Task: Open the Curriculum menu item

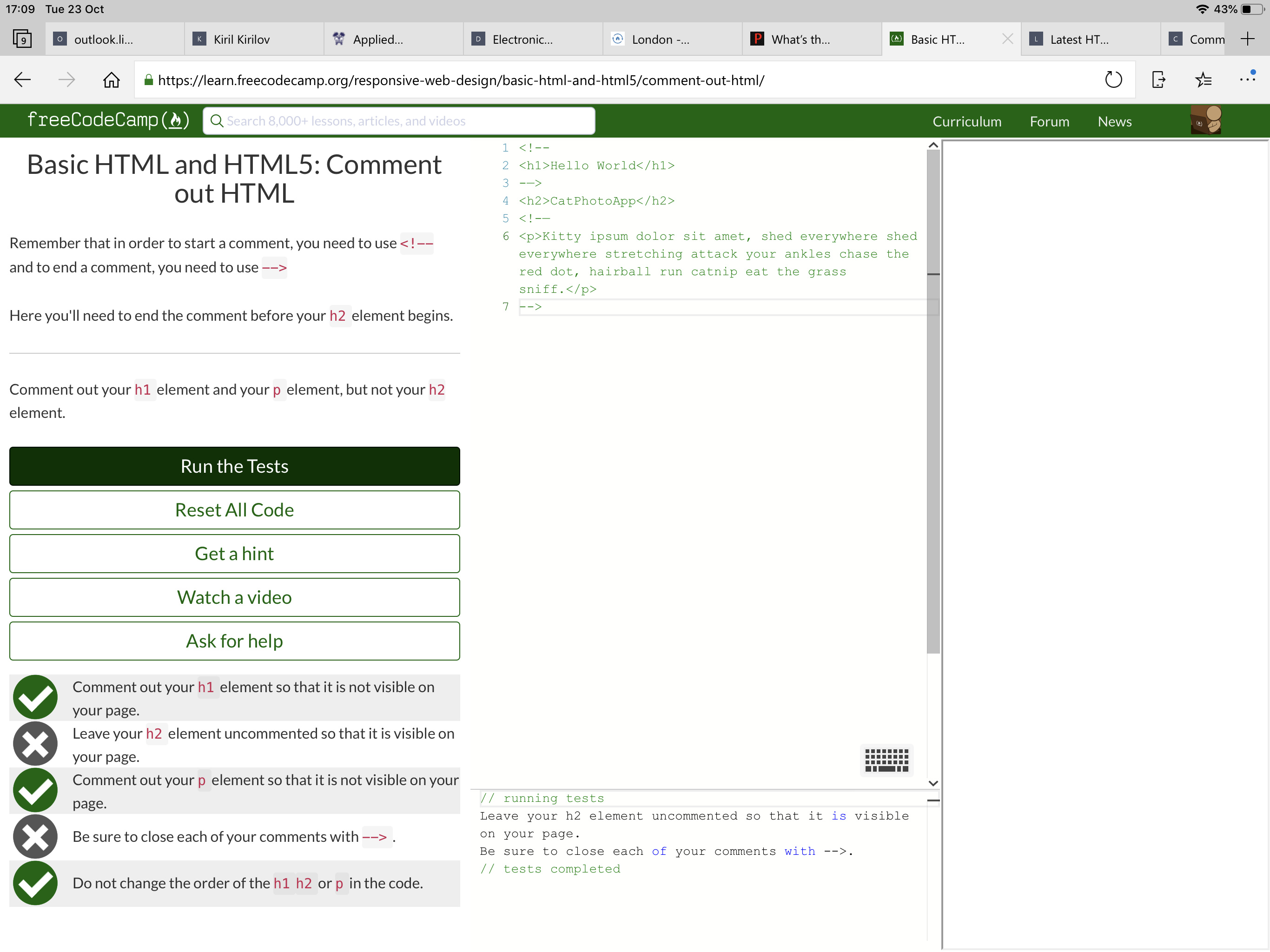Action: [966, 122]
